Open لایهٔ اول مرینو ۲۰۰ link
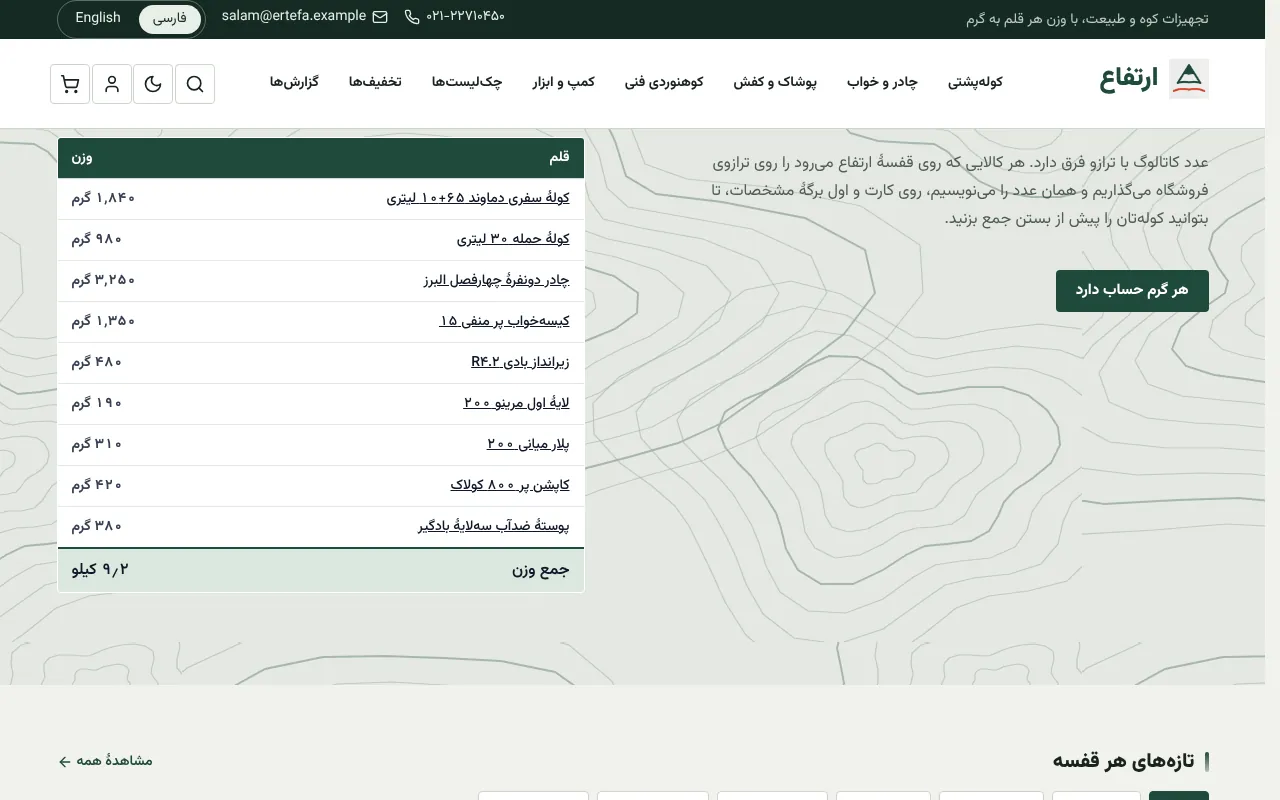The image size is (1280, 800). click(517, 404)
